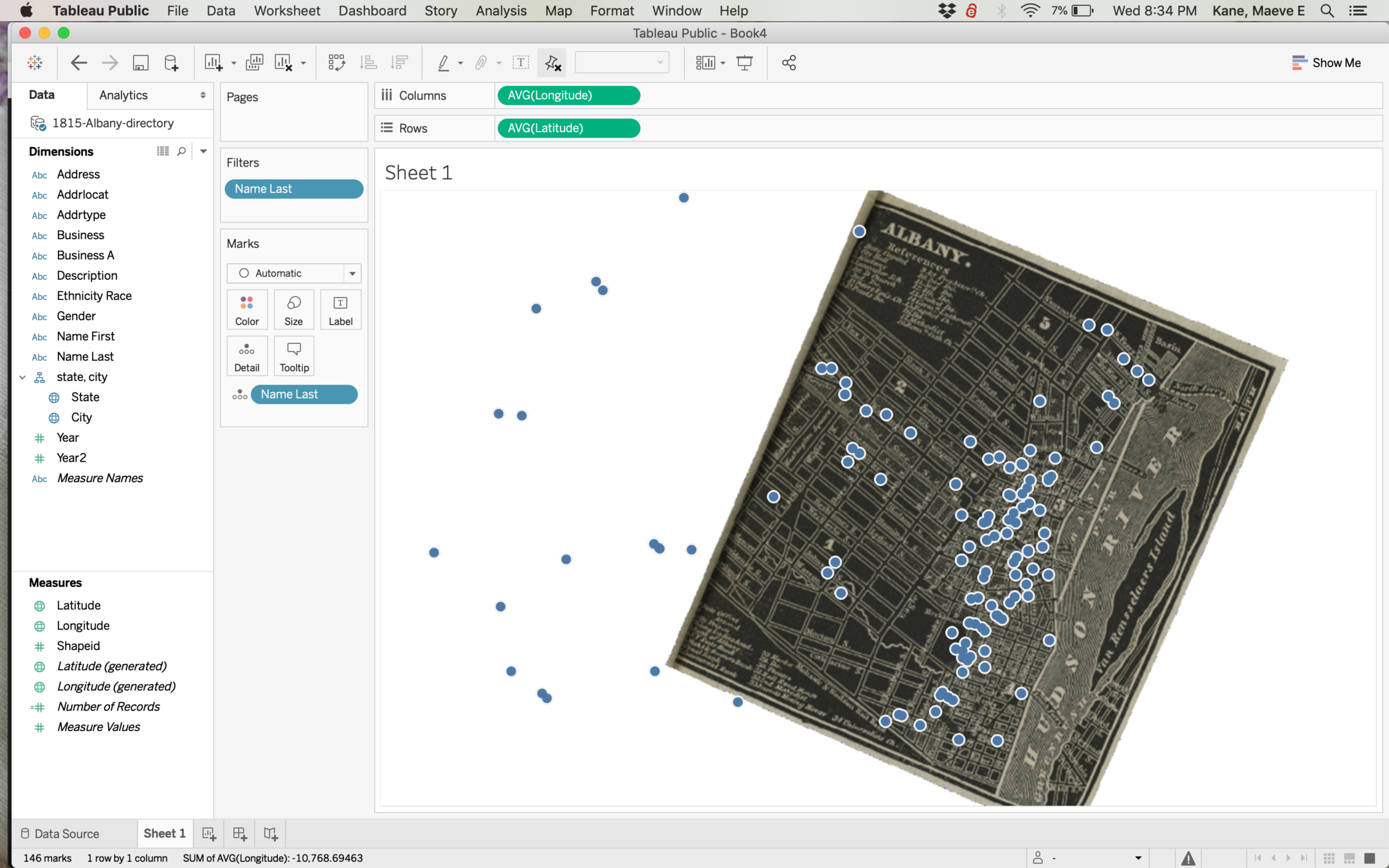Click the Share icon in toolbar

(788, 62)
